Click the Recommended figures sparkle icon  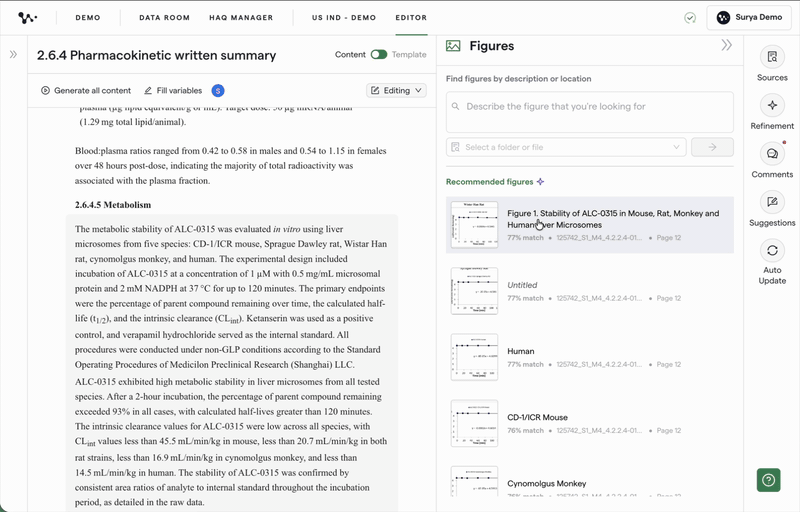pos(540,182)
